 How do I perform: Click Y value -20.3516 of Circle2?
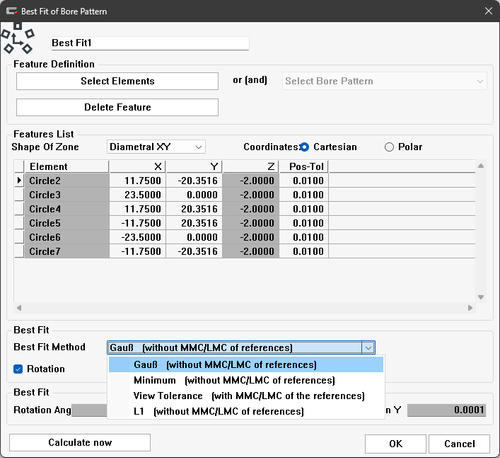(194, 181)
